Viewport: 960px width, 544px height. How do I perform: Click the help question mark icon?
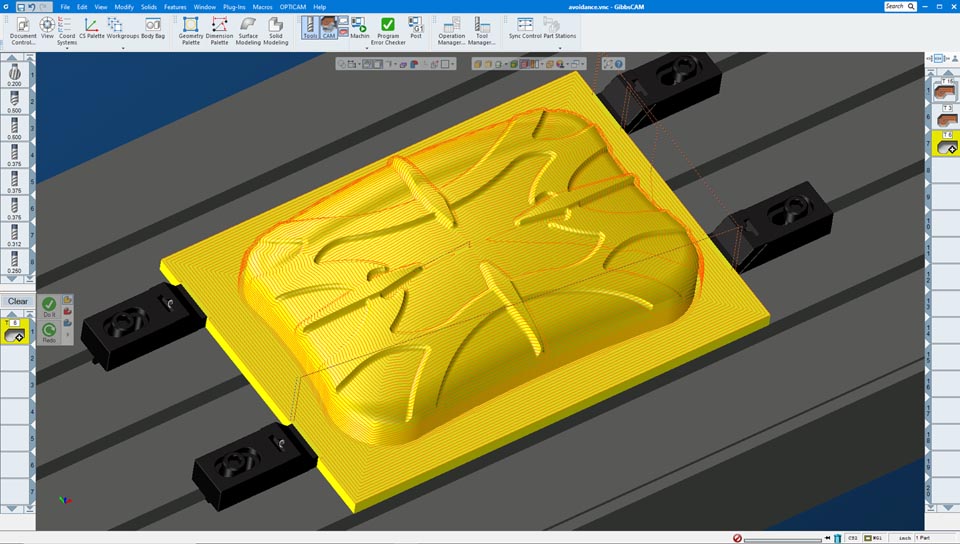point(619,64)
